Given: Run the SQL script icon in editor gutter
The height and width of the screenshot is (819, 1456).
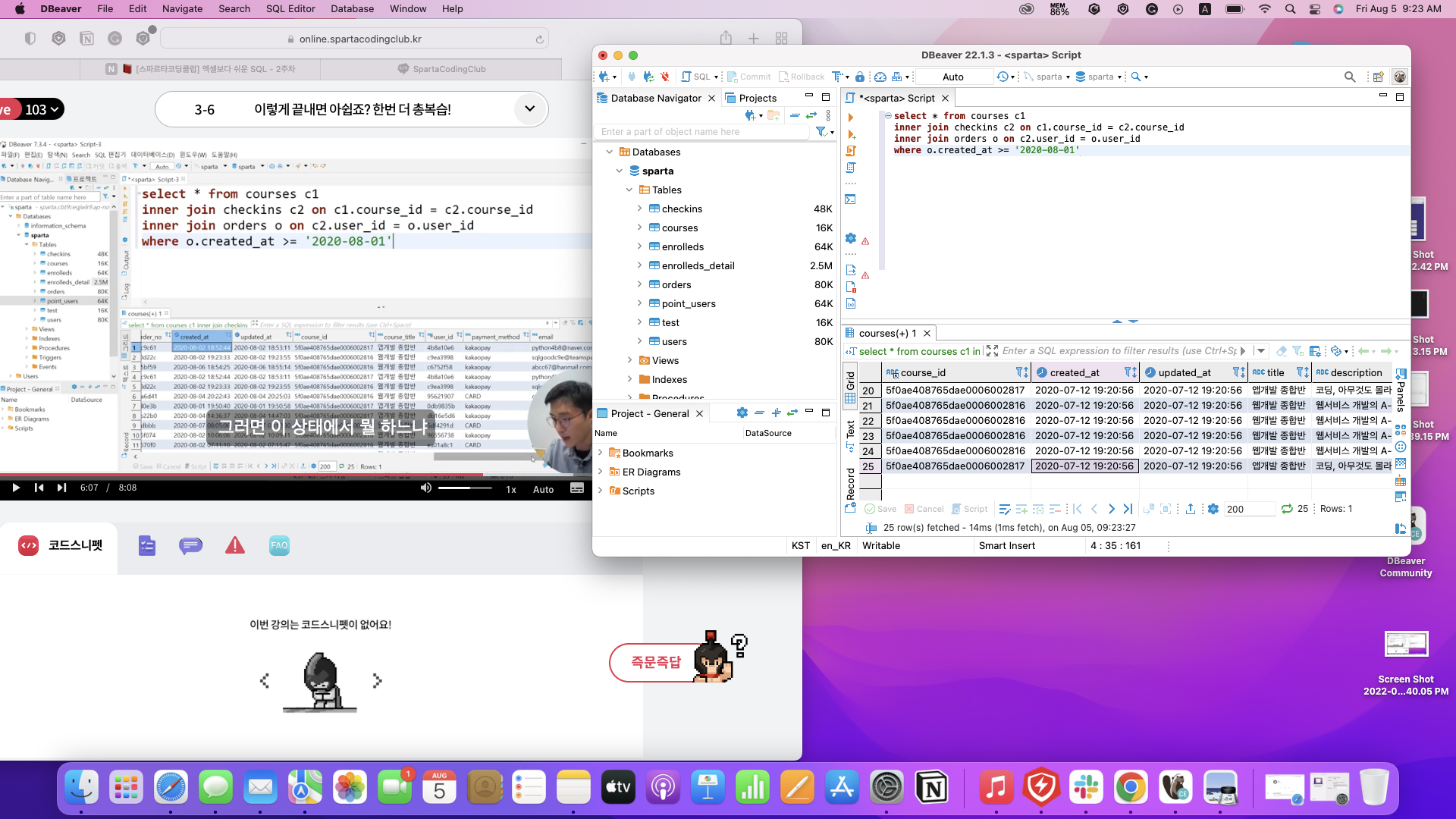Looking at the screenshot, I should [x=851, y=151].
